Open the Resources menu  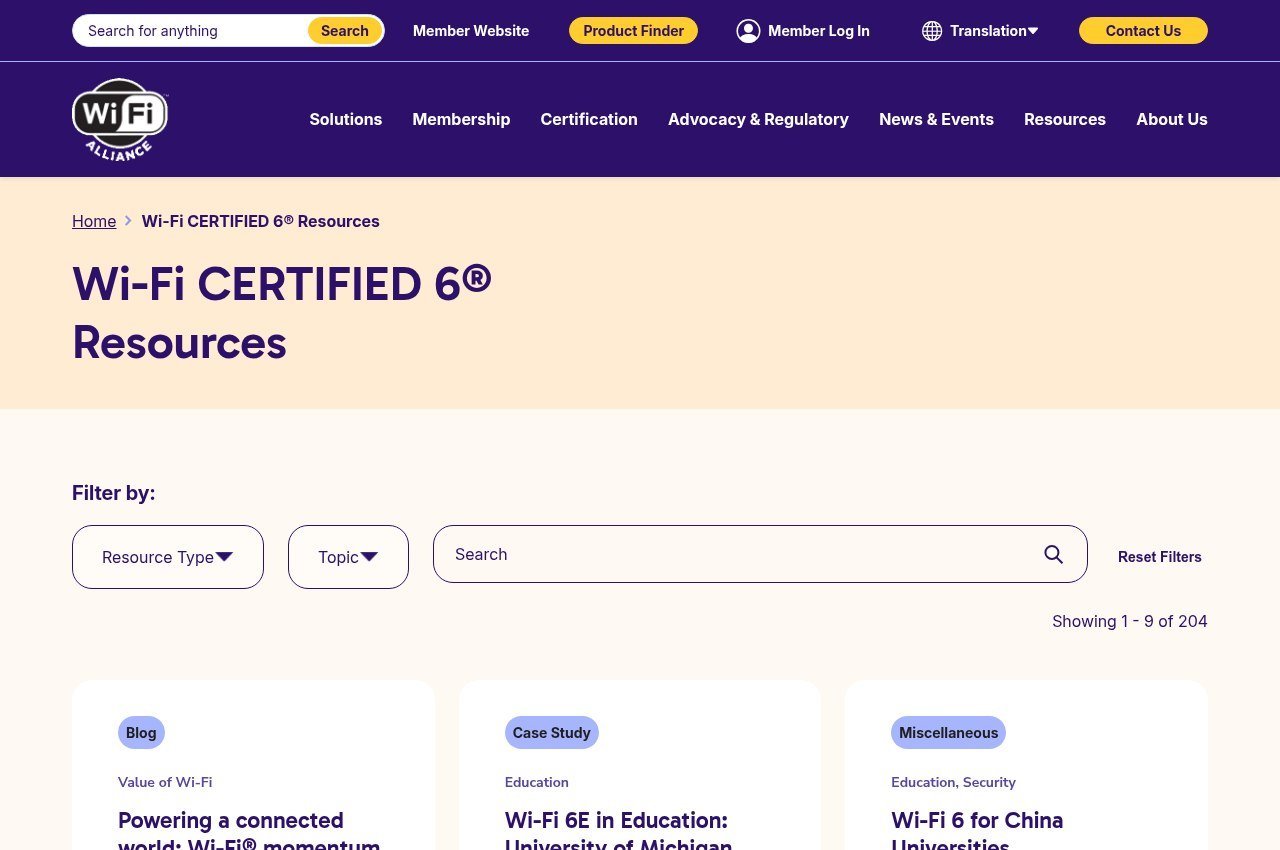click(x=1065, y=119)
